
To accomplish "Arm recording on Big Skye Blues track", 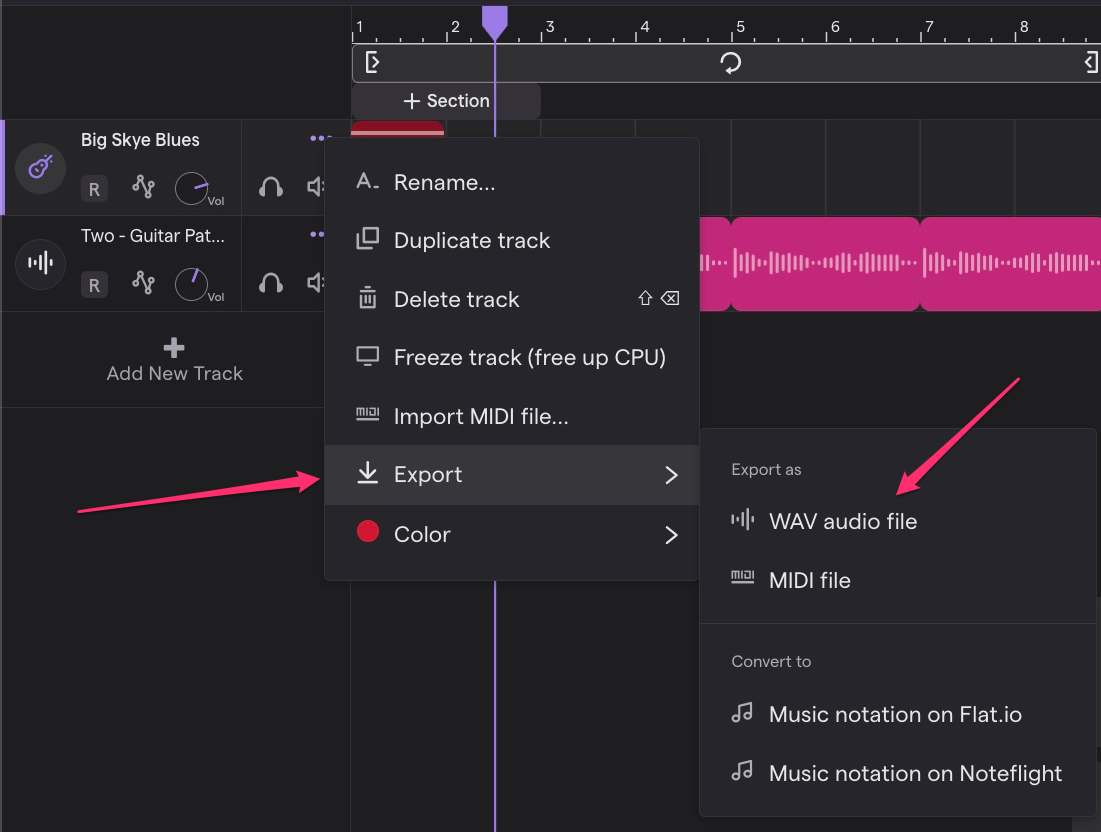I will click(94, 189).
